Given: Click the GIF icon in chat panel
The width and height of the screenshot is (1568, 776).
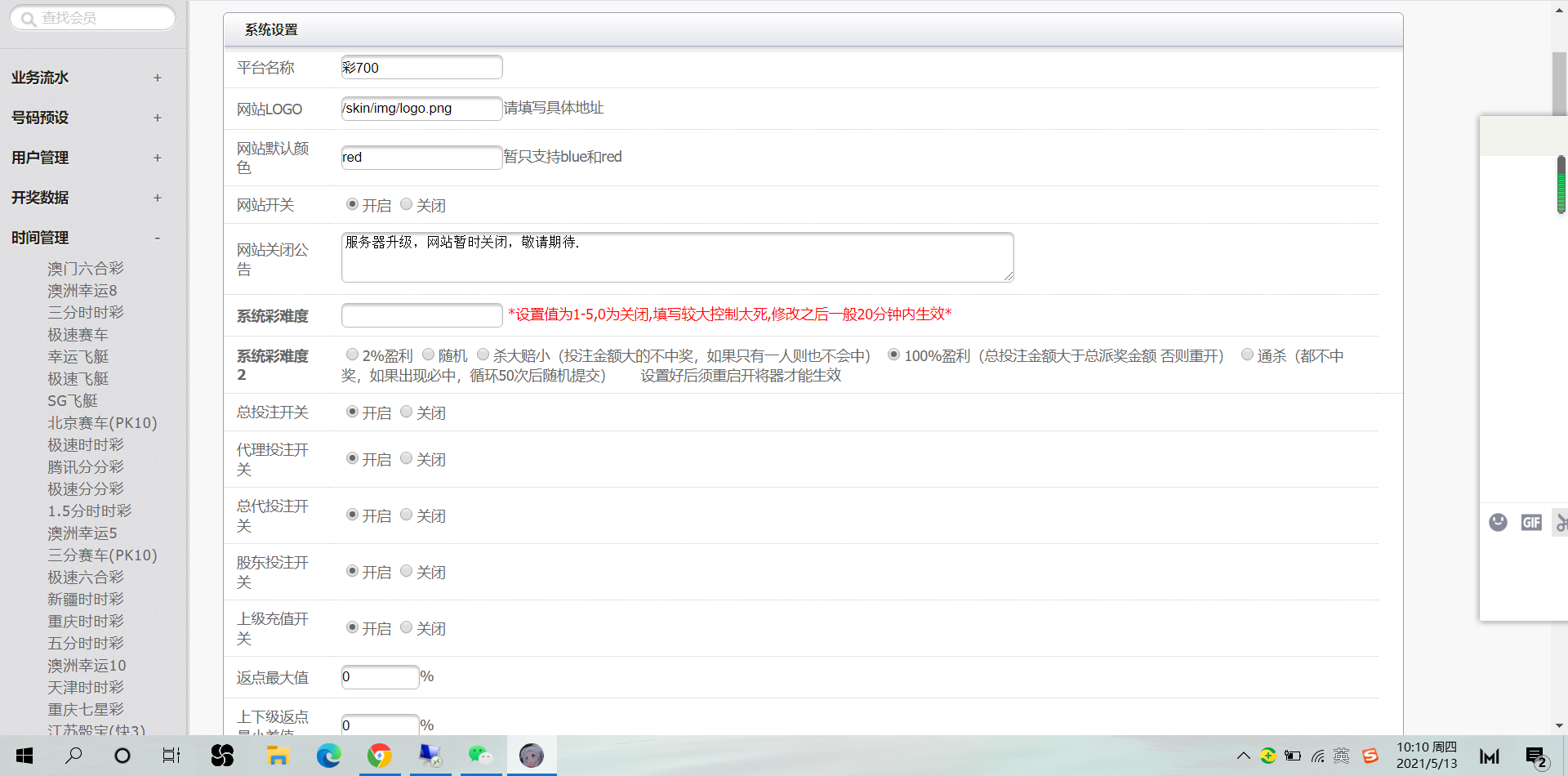Looking at the screenshot, I should (1531, 522).
